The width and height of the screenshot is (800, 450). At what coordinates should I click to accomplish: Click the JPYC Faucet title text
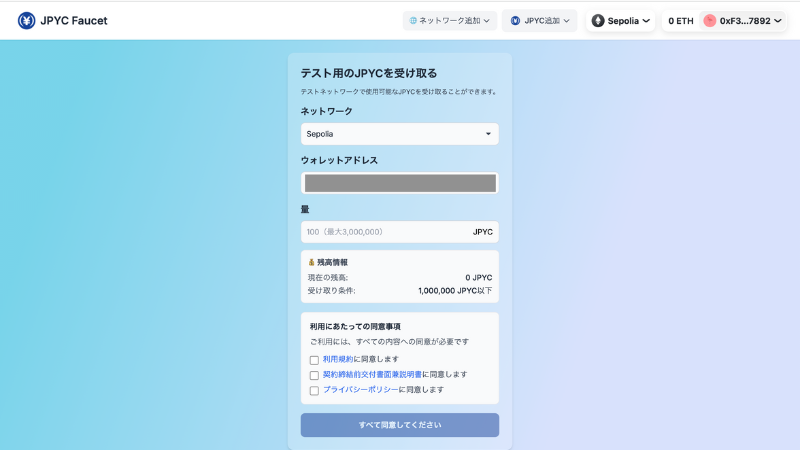[x=73, y=21]
